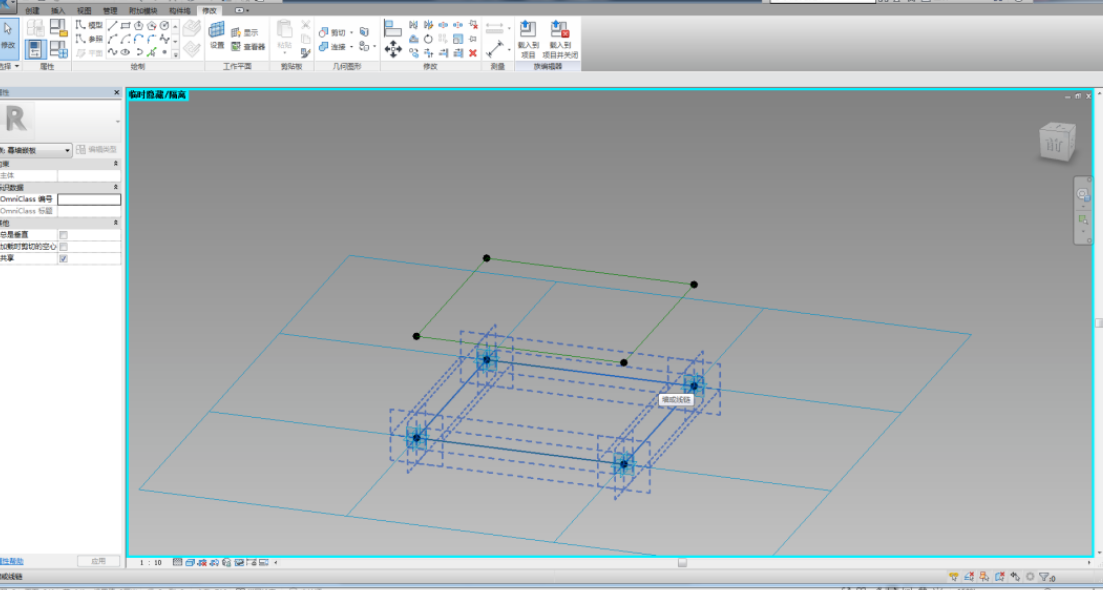Click the 模型 line button
This screenshot has width=1103, height=590.
[89, 25]
